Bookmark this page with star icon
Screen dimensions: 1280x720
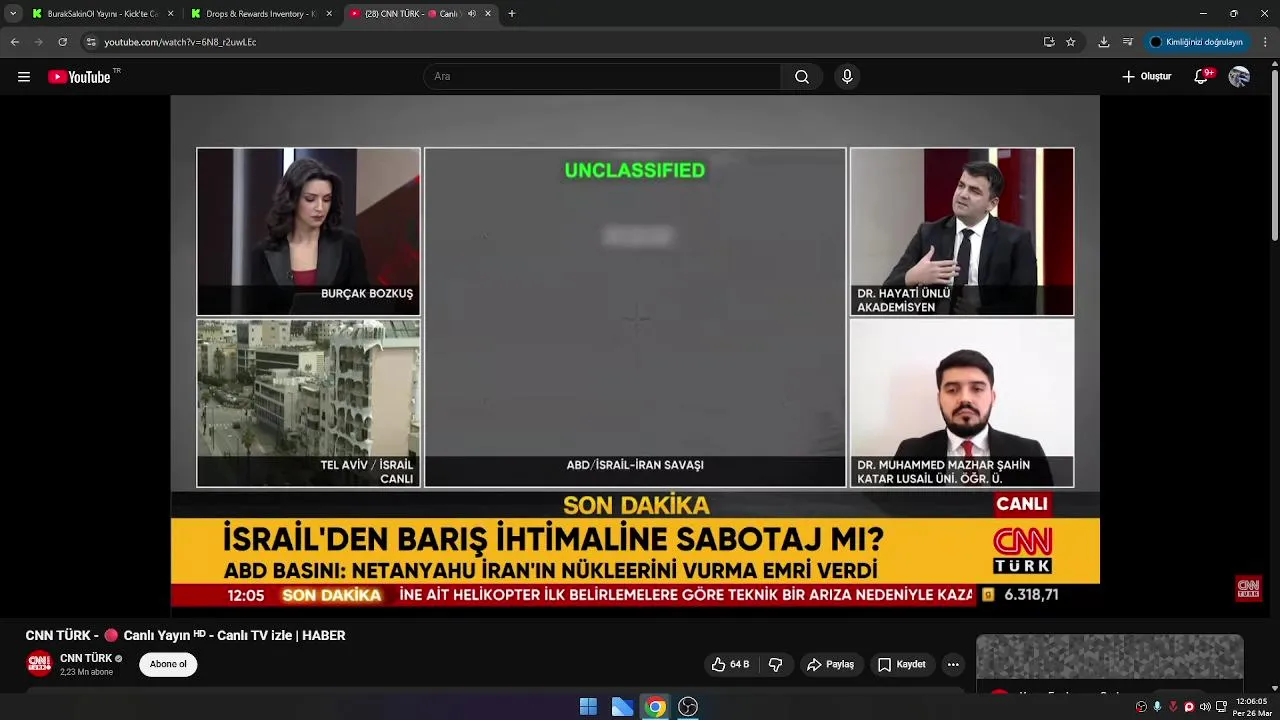click(x=1071, y=42)
